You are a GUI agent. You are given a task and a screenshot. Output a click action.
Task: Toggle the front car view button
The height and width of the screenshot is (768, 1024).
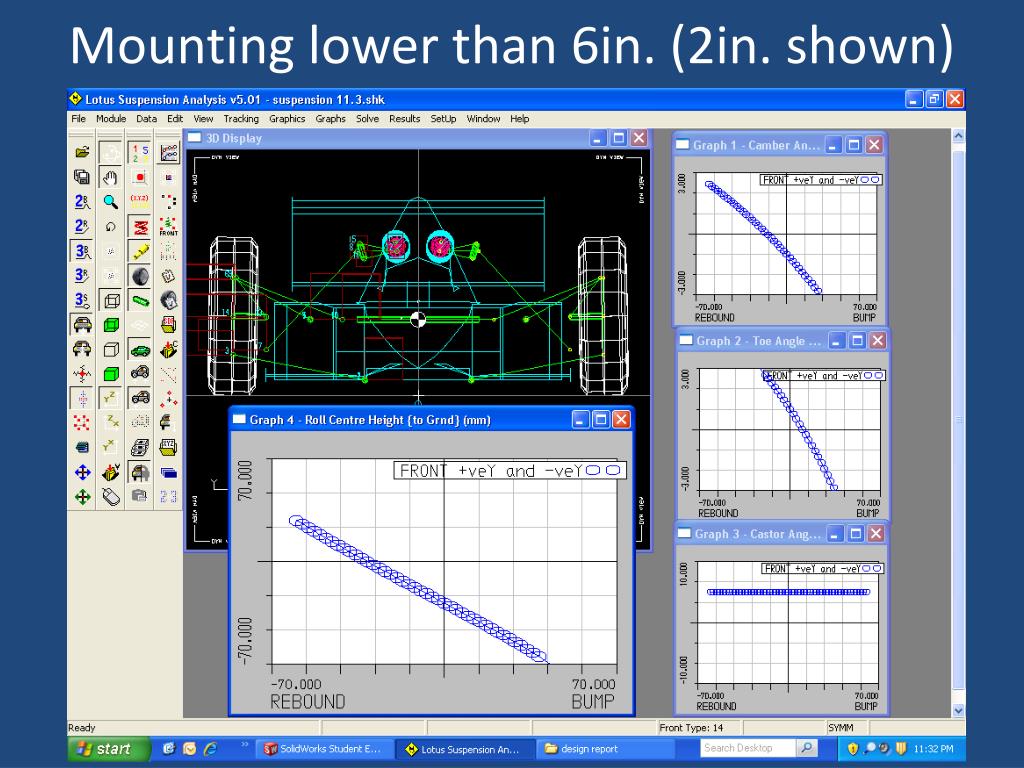tap(82, 325)
